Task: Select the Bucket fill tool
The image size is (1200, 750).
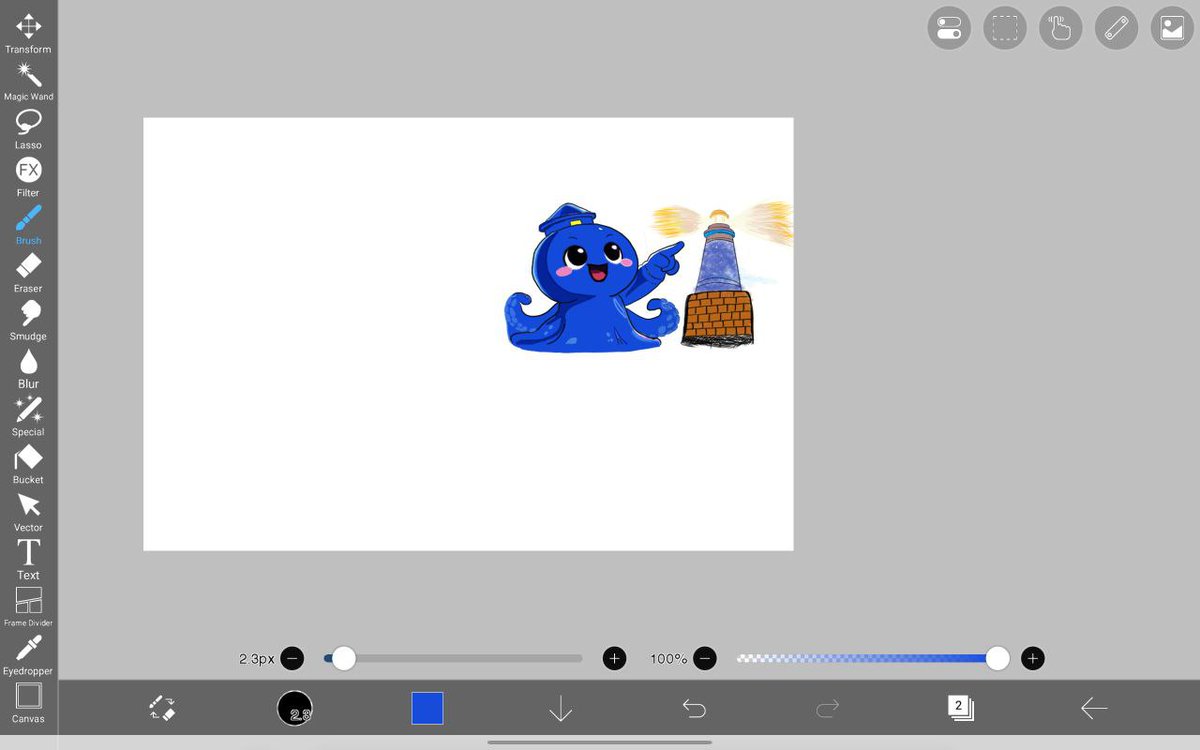Action: click(28, 464)
